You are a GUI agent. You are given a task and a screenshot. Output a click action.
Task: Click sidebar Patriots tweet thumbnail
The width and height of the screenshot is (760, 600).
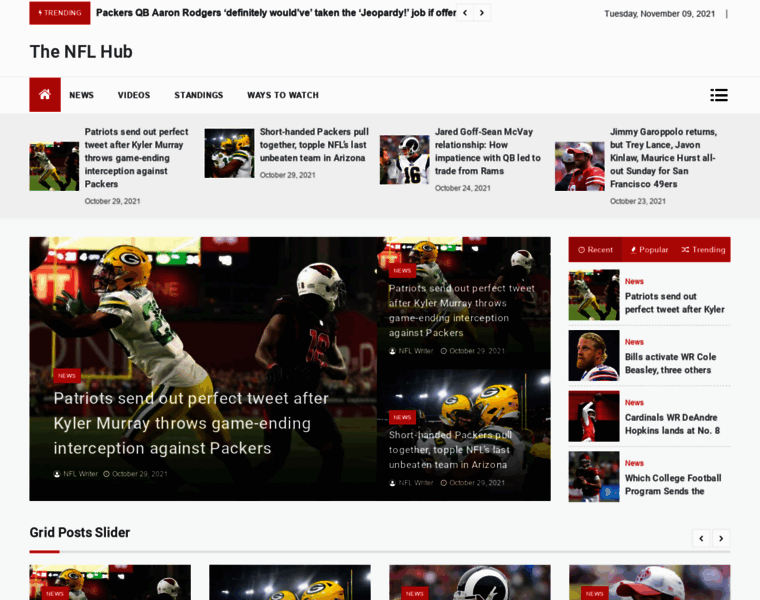[594, 295]
